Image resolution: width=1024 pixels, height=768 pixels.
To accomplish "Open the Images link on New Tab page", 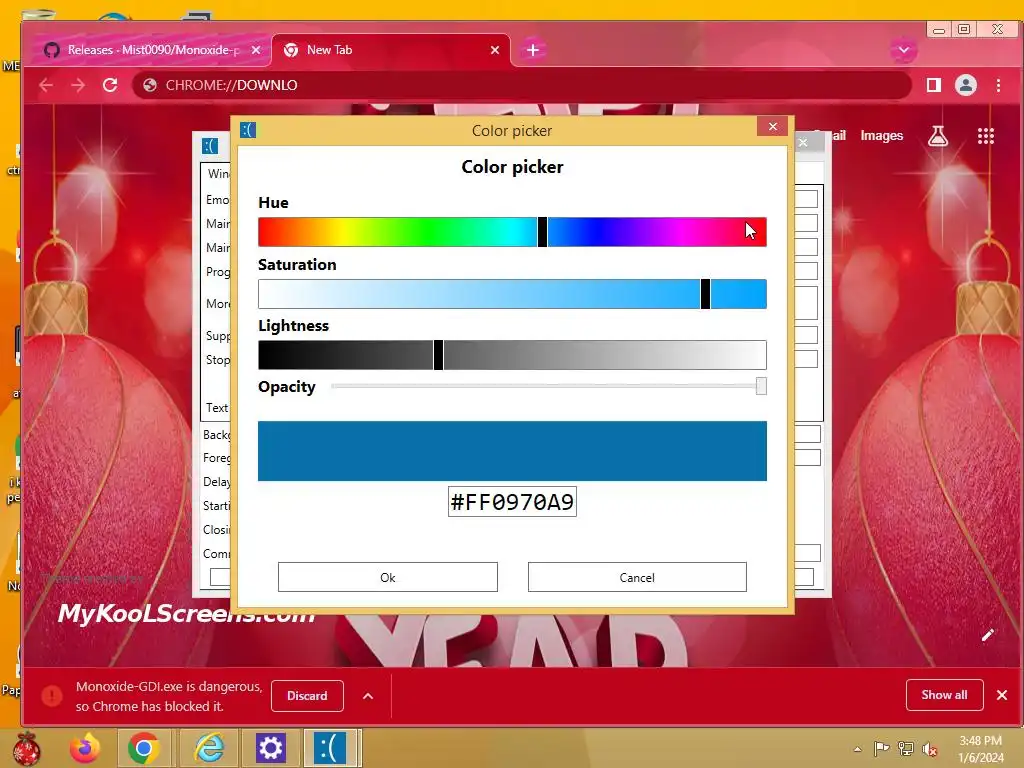I will point(882,135).
